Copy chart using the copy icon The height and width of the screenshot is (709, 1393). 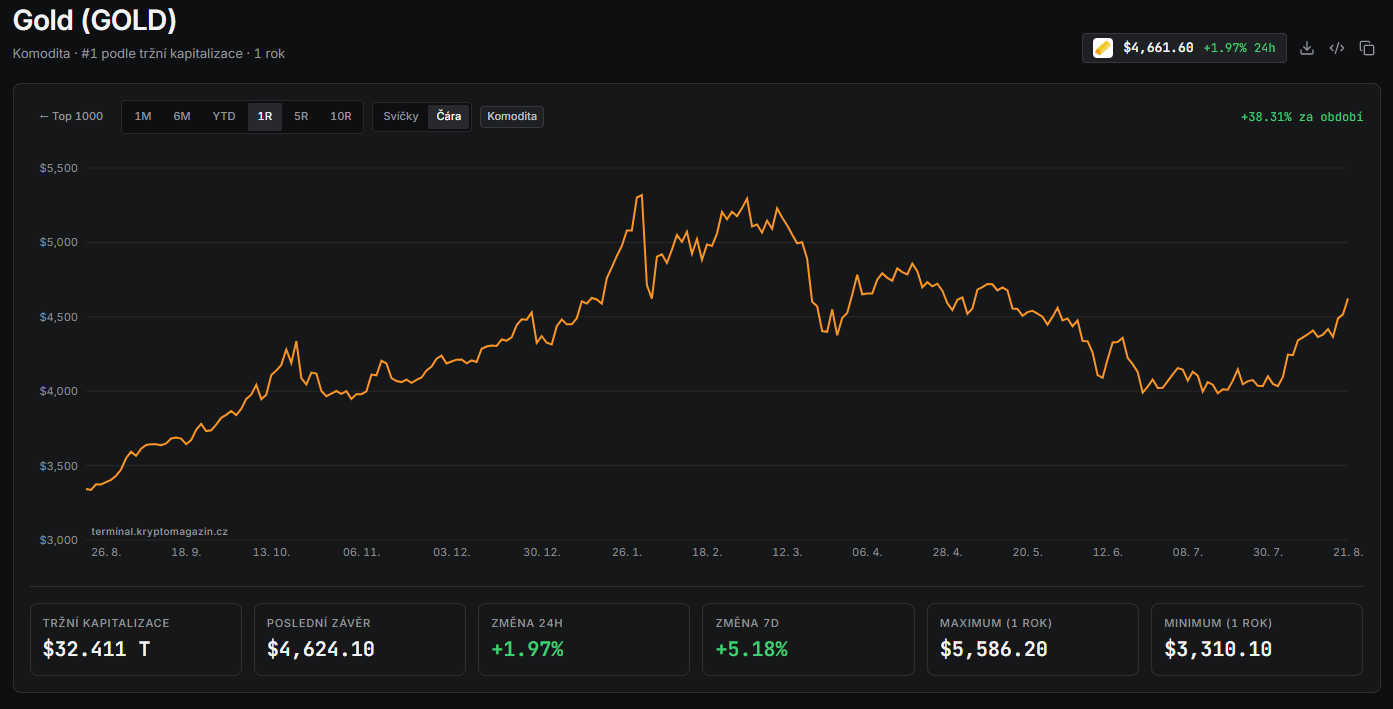(1367, 48)
